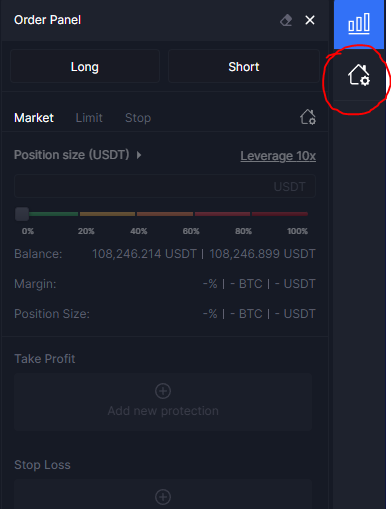Expand the Position size (USDT) arrow

click(x=139, y=155)
